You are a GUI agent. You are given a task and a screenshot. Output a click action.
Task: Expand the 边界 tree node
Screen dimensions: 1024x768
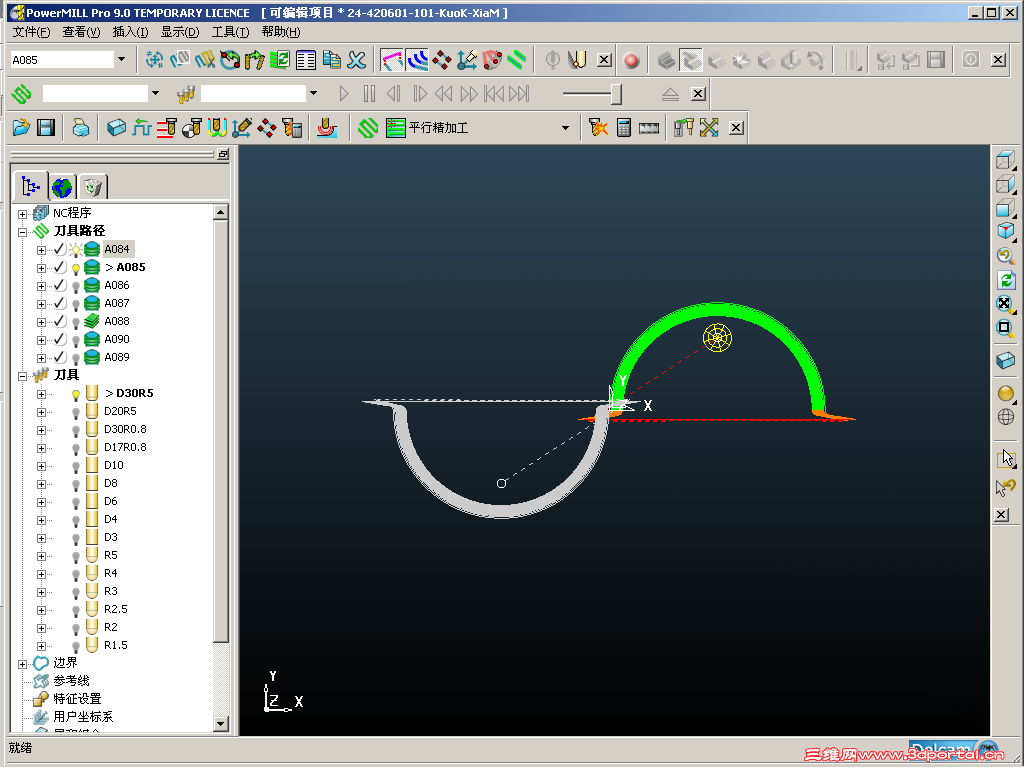[x=22, y=664]
